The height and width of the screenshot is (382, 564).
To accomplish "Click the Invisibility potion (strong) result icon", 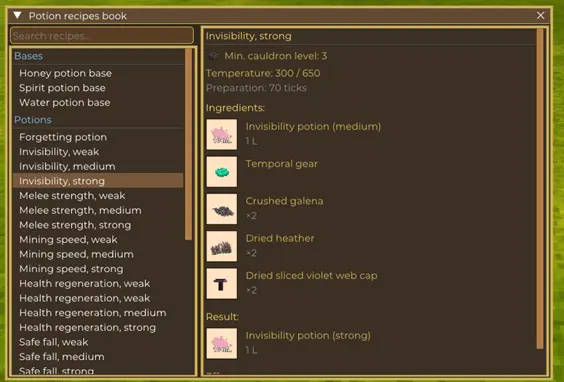I will pos(222,344).
